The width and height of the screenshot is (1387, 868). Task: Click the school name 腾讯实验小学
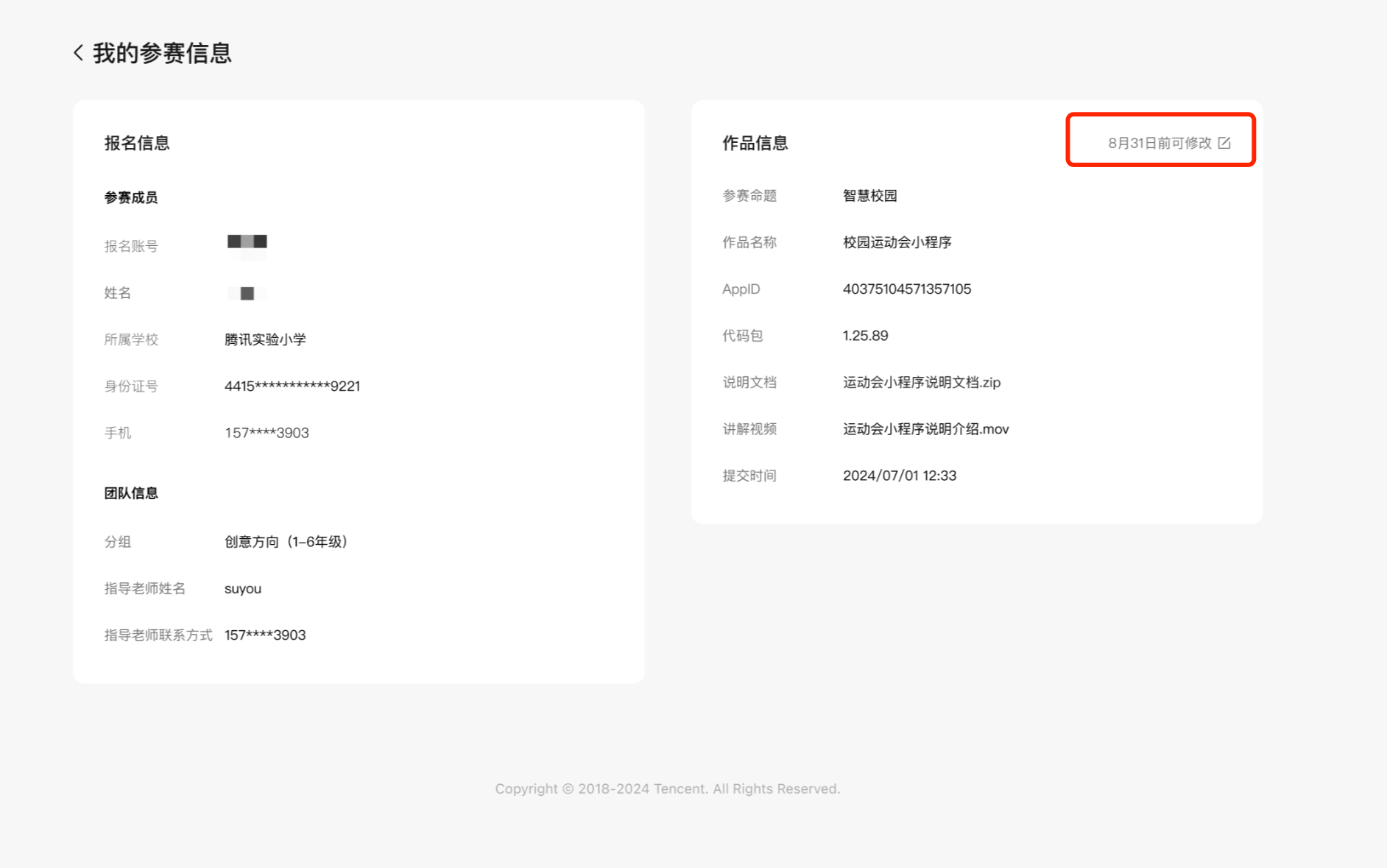point(265,339)
